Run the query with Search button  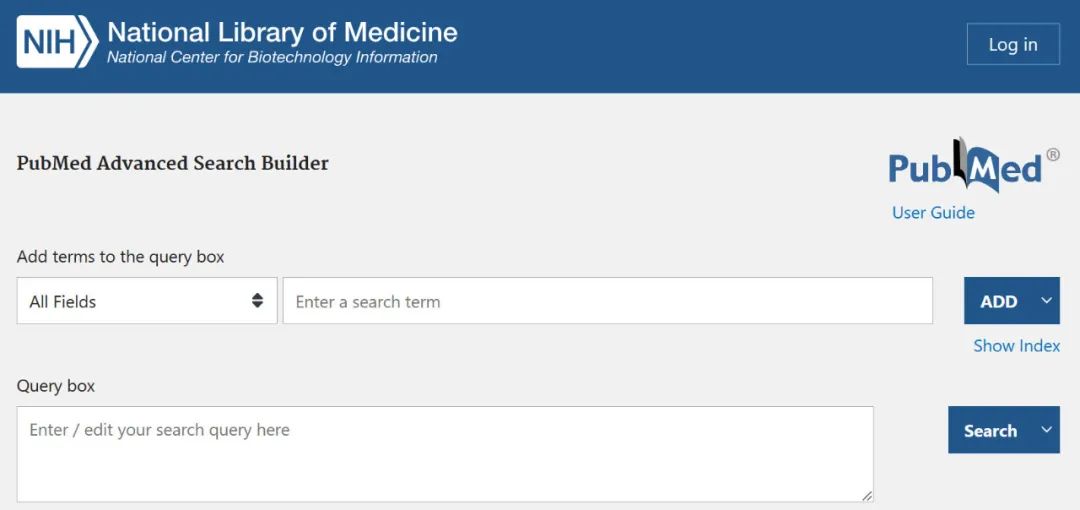tap(989, 431)
